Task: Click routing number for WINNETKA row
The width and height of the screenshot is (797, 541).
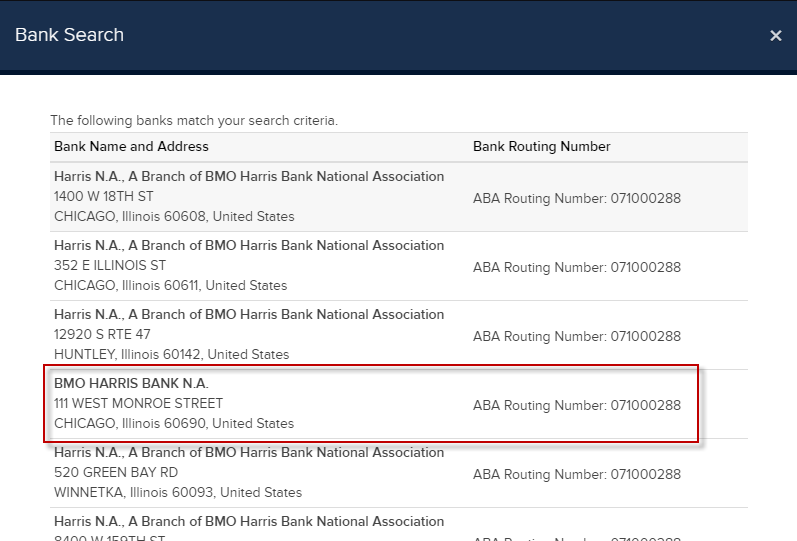Action: (577, 474)
